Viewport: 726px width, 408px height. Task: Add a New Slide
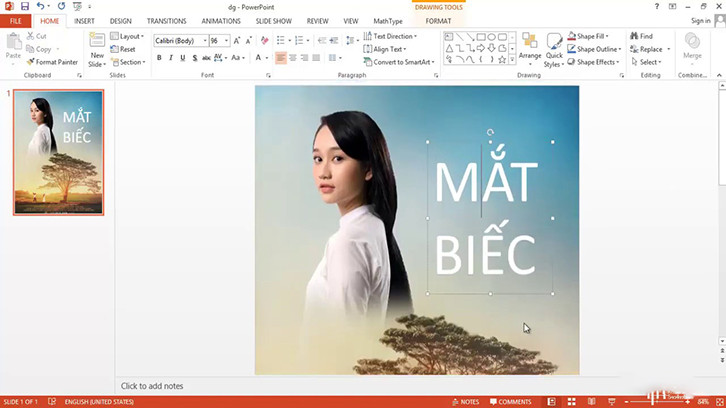[97, 50]
